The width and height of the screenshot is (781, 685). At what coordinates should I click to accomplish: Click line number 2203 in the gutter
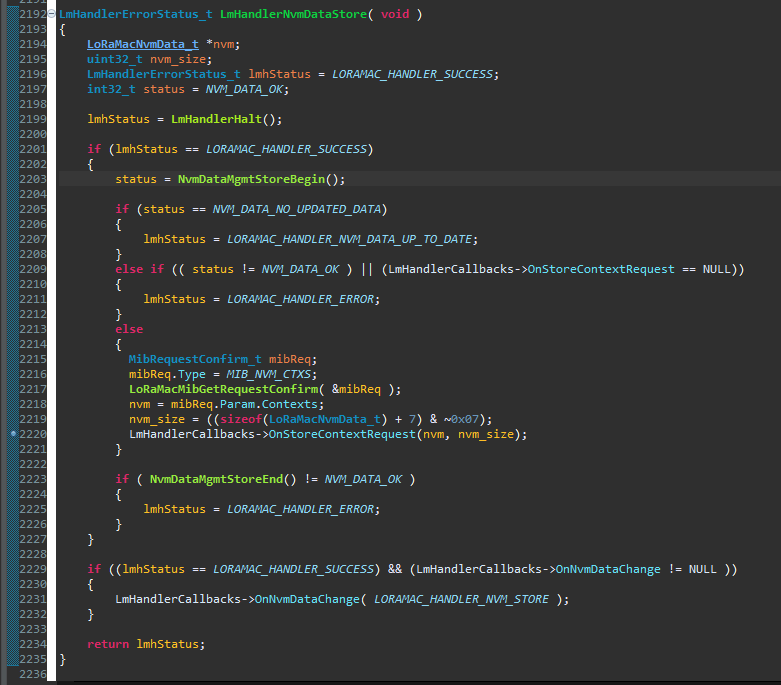pos(33,179)
